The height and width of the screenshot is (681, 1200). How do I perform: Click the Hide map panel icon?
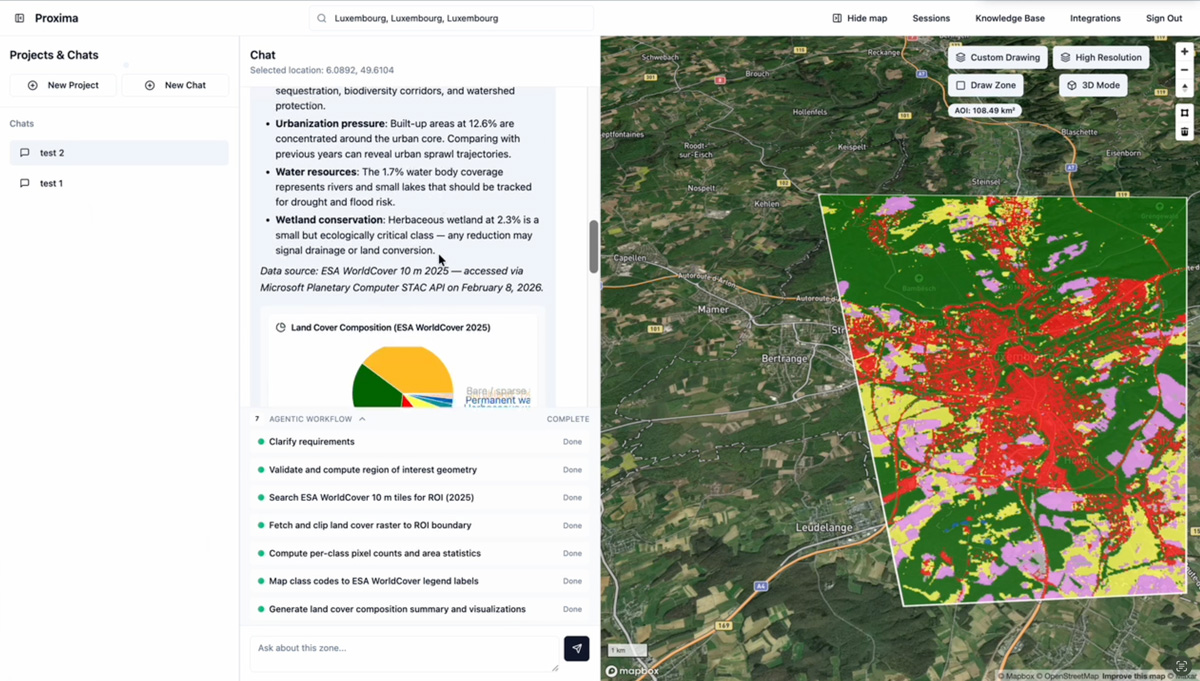click(837, 18)
